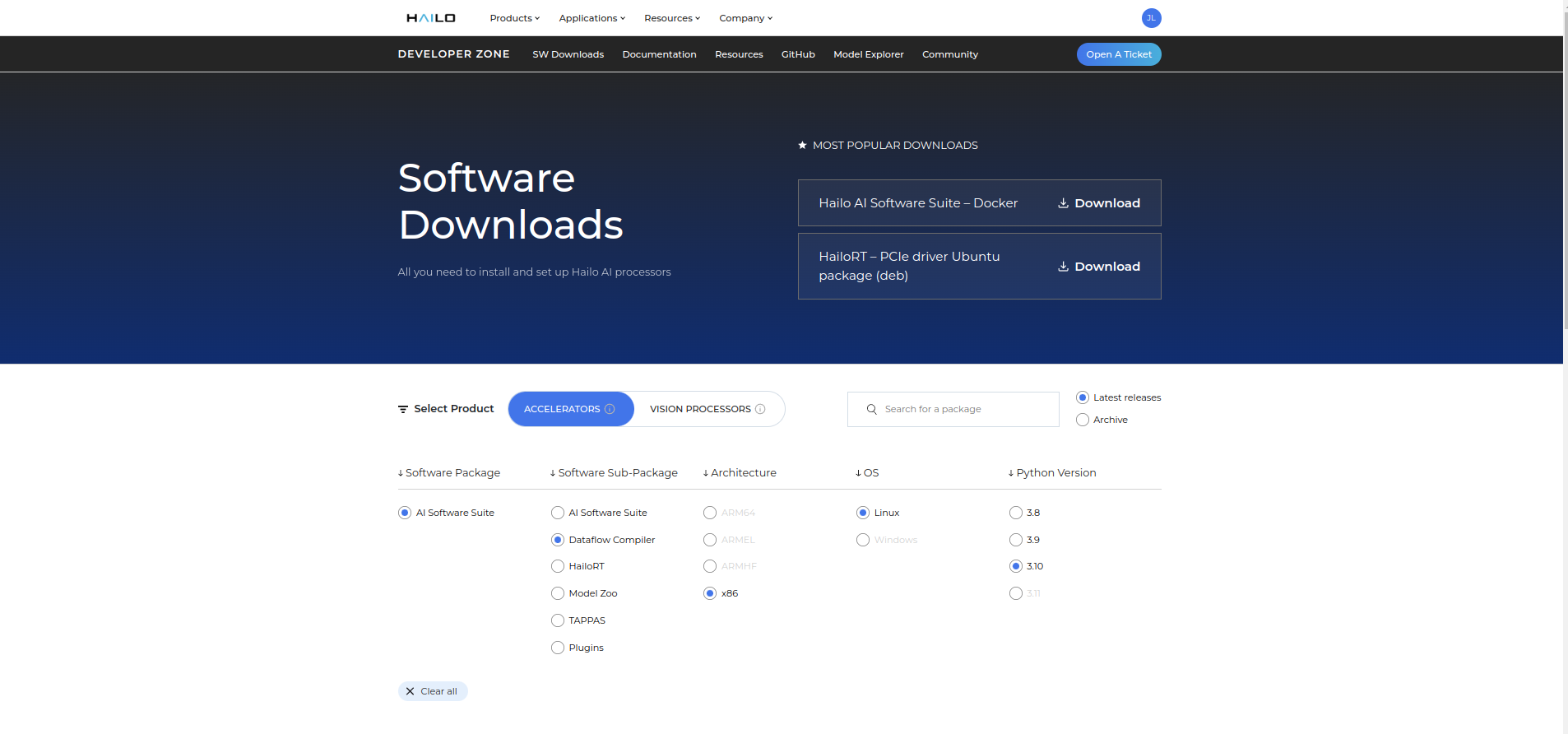Select ARM64 architecture option
1568x734 pixels.
click(x=710, y=513)
